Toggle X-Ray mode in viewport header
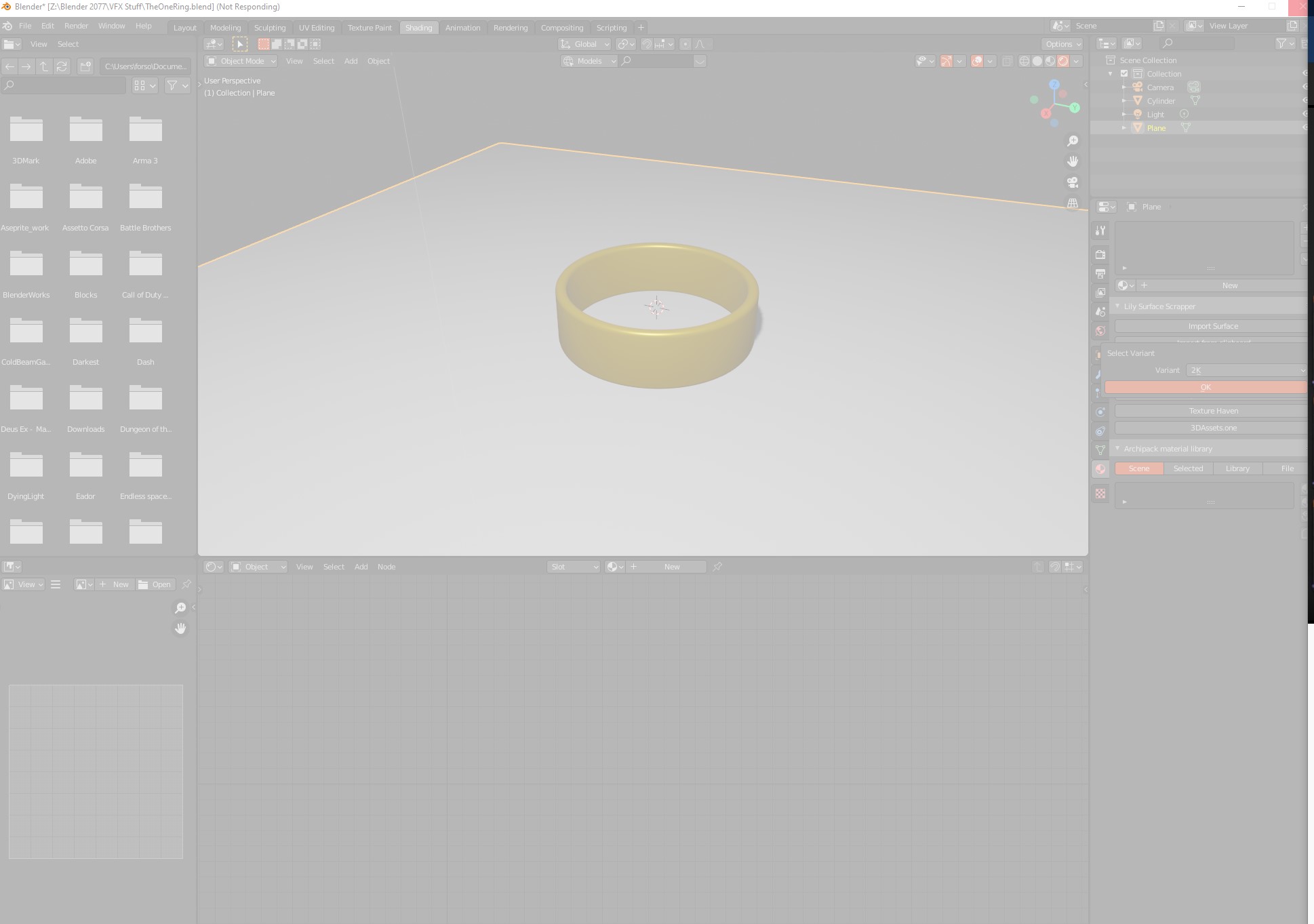Screen dimensions: 1314x924 (x=1007, y=61)
